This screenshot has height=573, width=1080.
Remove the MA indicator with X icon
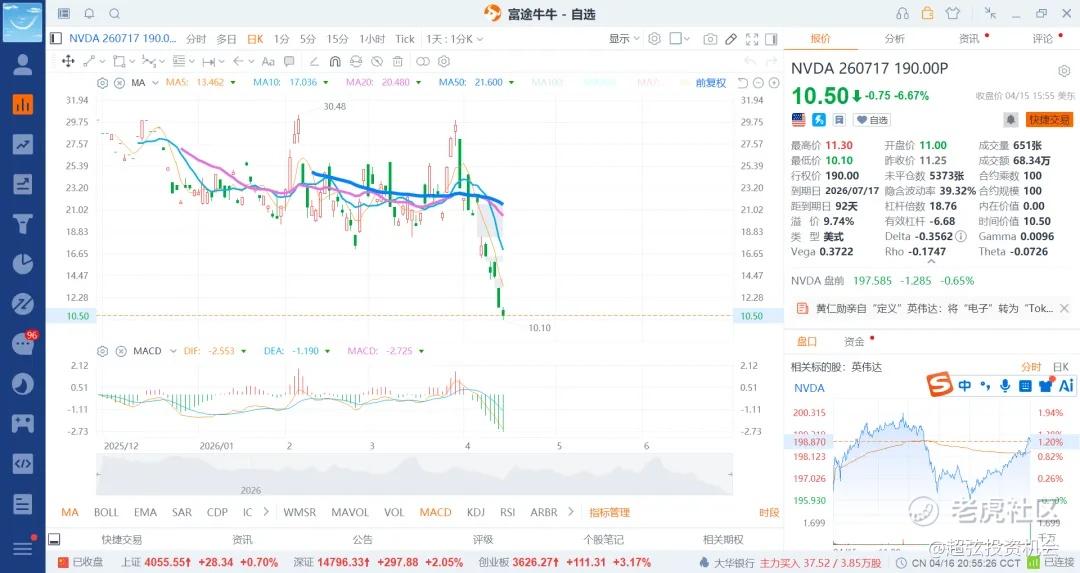tap(119, 83)
